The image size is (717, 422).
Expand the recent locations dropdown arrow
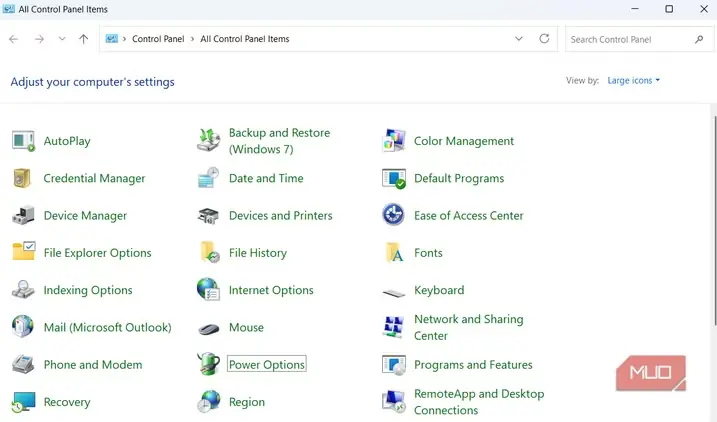(x=62, y=39)
